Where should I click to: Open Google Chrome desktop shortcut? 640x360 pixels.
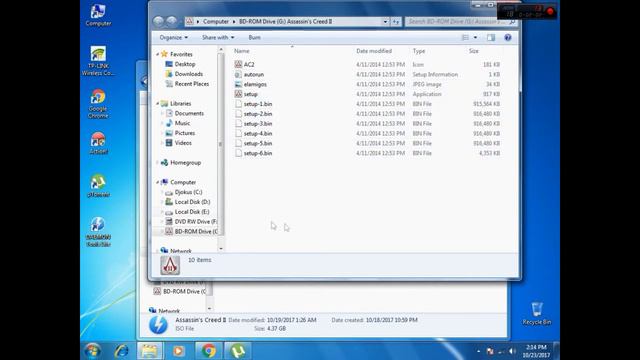(x=98, y=104)
